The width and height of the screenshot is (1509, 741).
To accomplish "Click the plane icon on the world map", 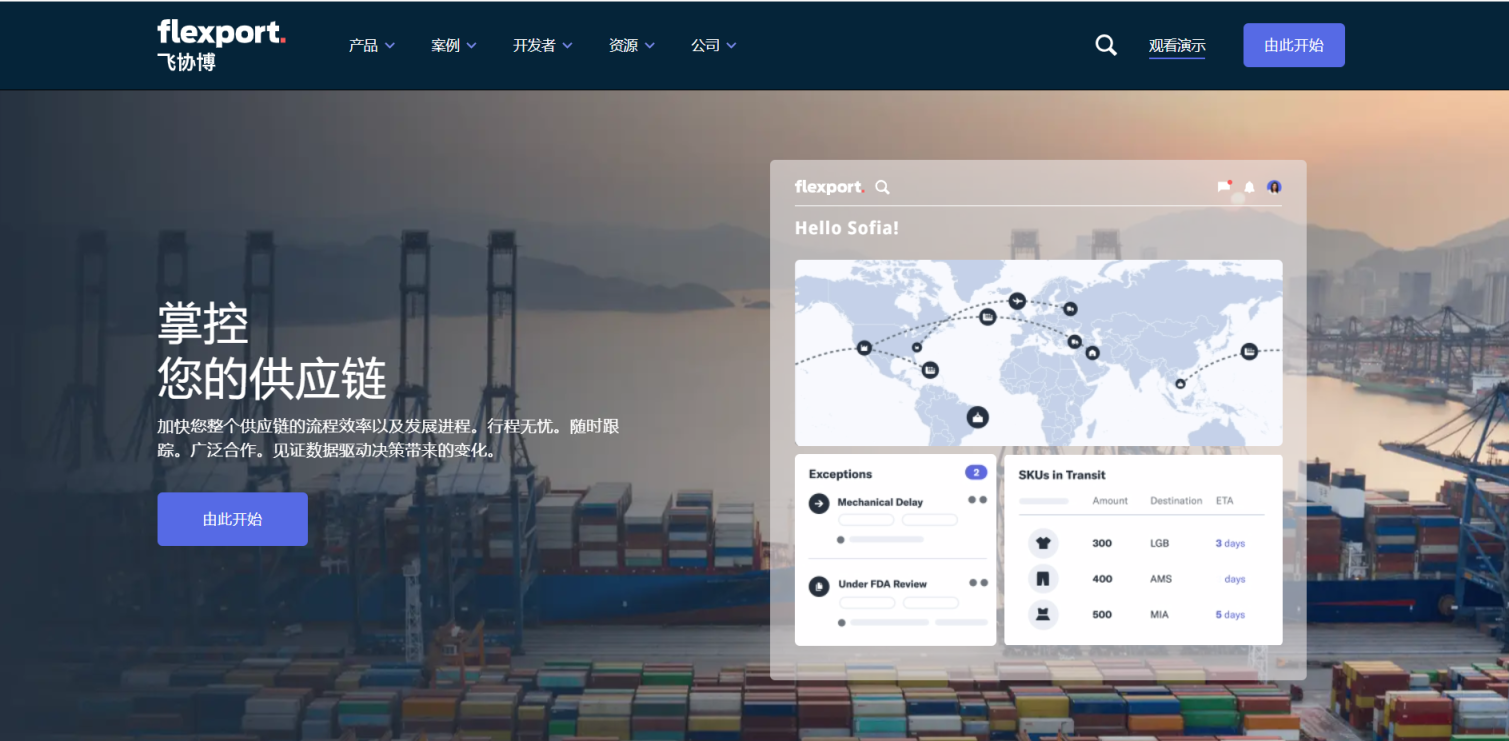I will point(1017,301).
